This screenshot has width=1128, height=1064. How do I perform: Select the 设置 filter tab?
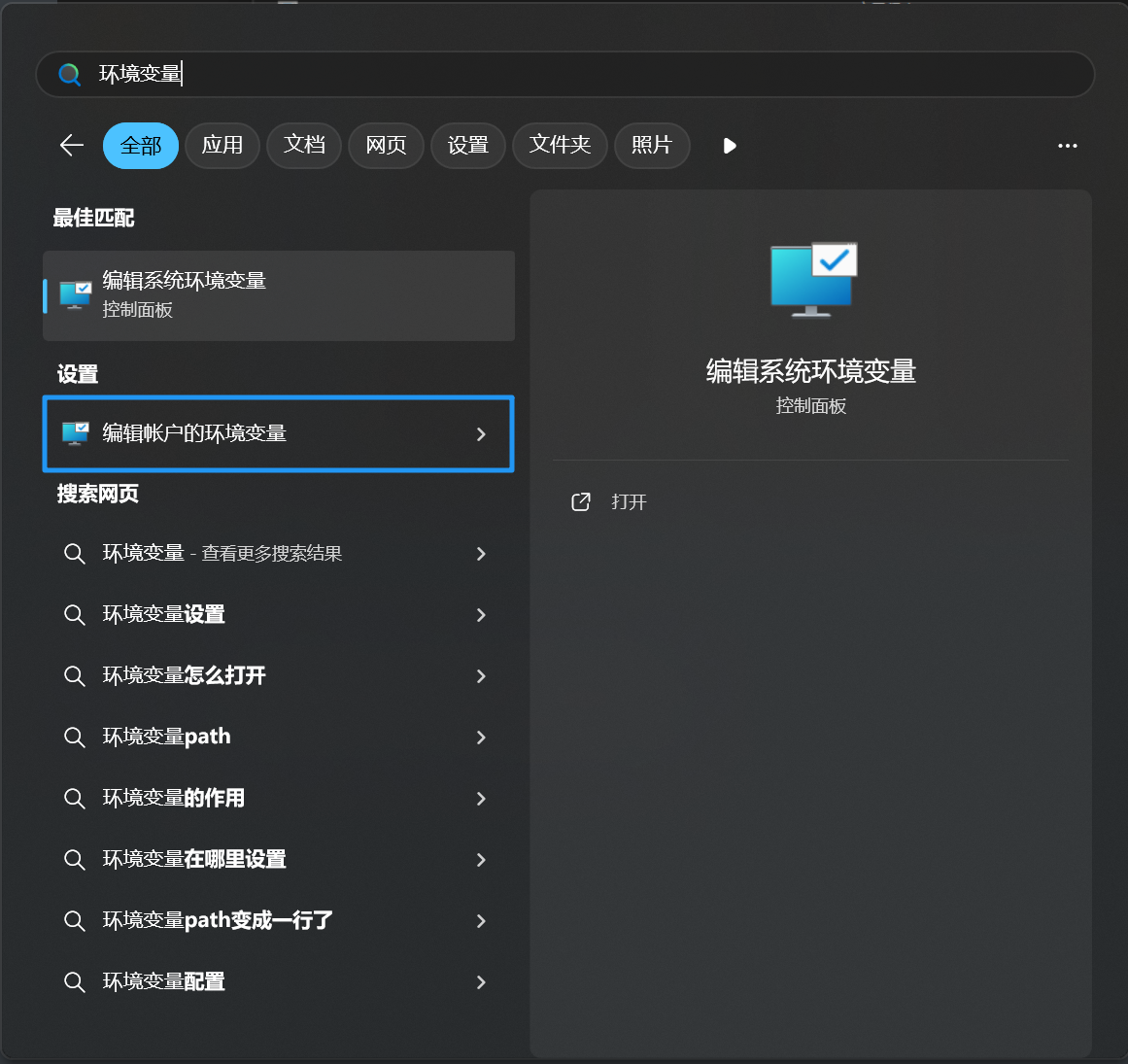tap(467, 146)
